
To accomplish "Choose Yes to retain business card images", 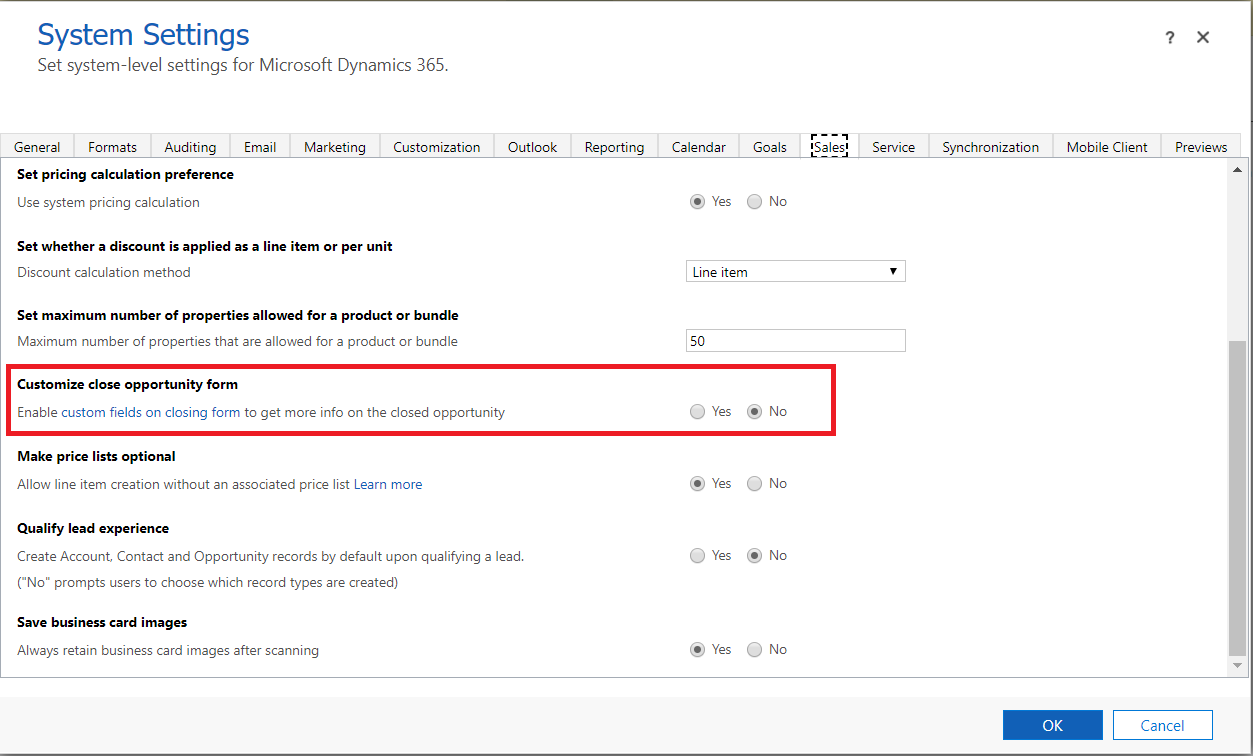I will click(698, 650).
